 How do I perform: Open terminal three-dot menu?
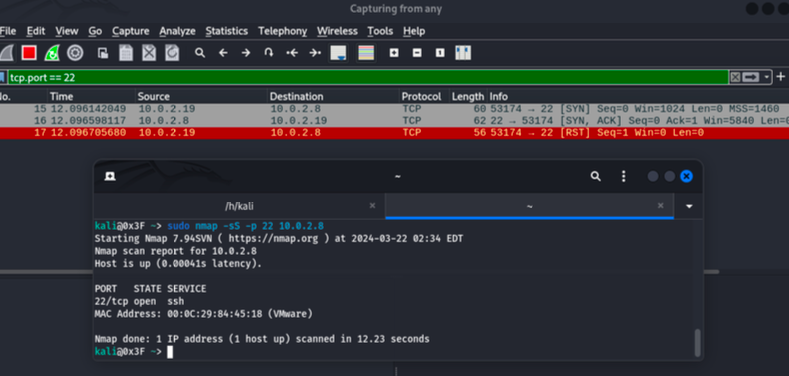623,176
